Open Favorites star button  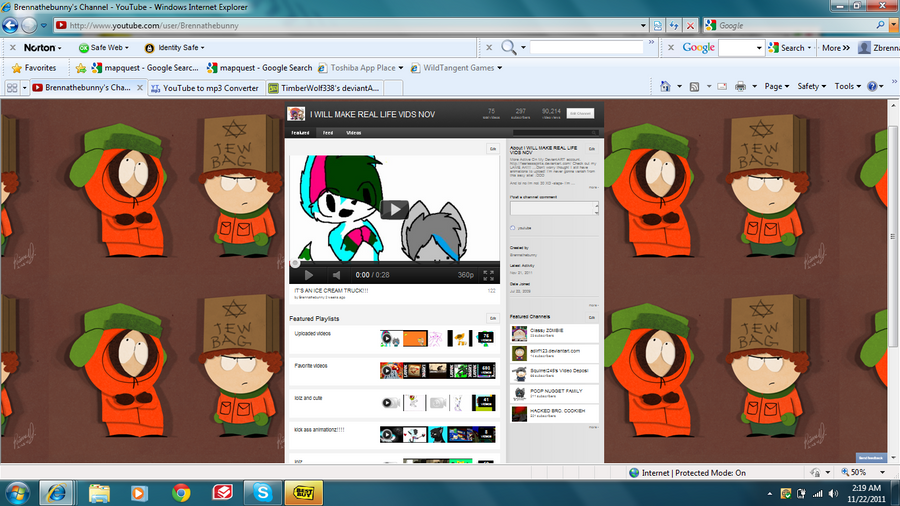[34, 68]
